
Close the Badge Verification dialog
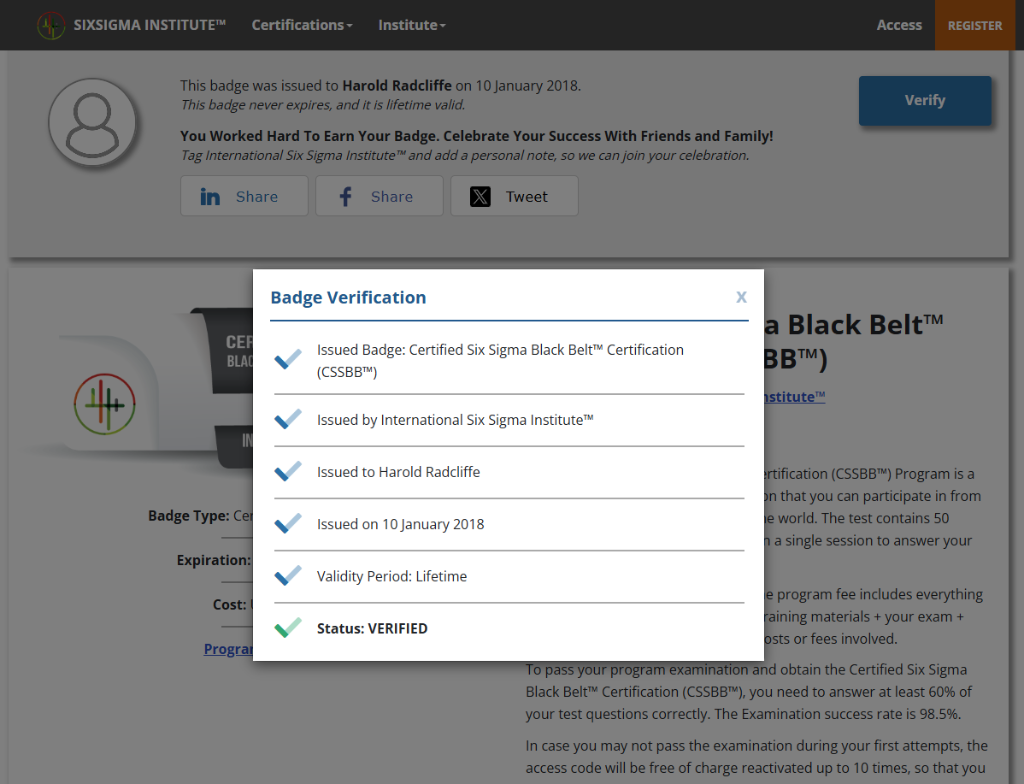point(741,297)
